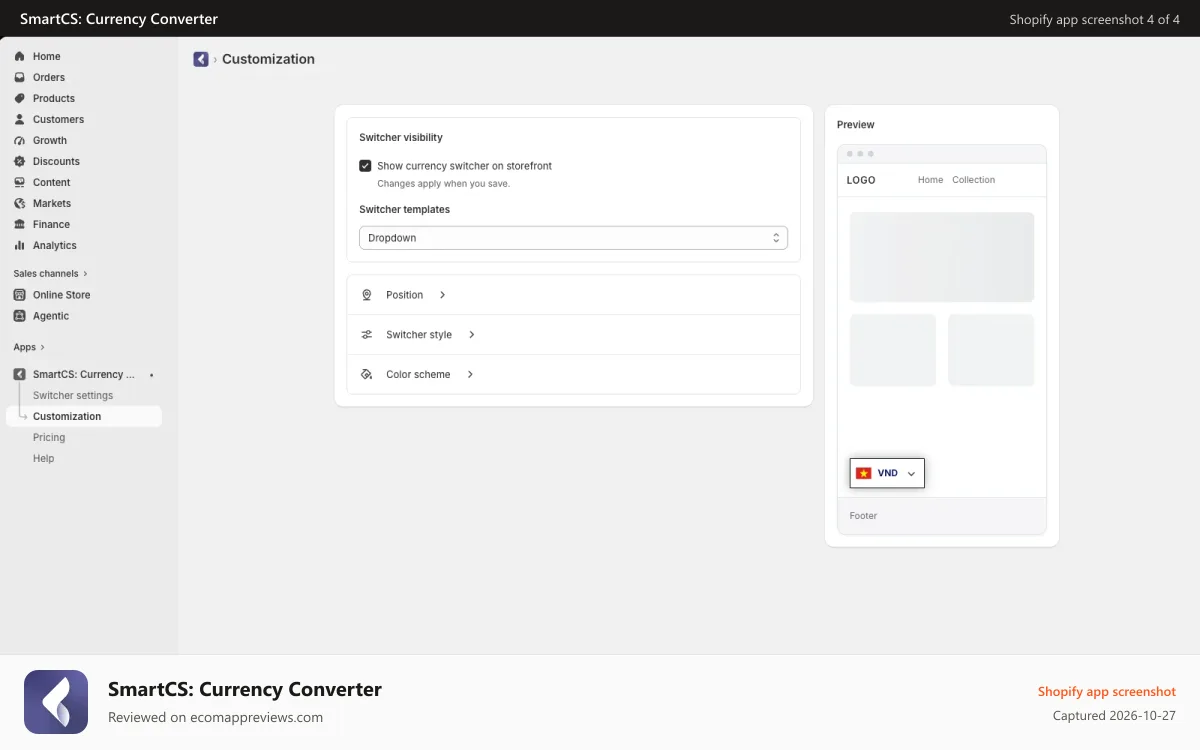Open Help page in the sidebar
The height and width of the screenshot is (750, 1200).
coord(44,458)
